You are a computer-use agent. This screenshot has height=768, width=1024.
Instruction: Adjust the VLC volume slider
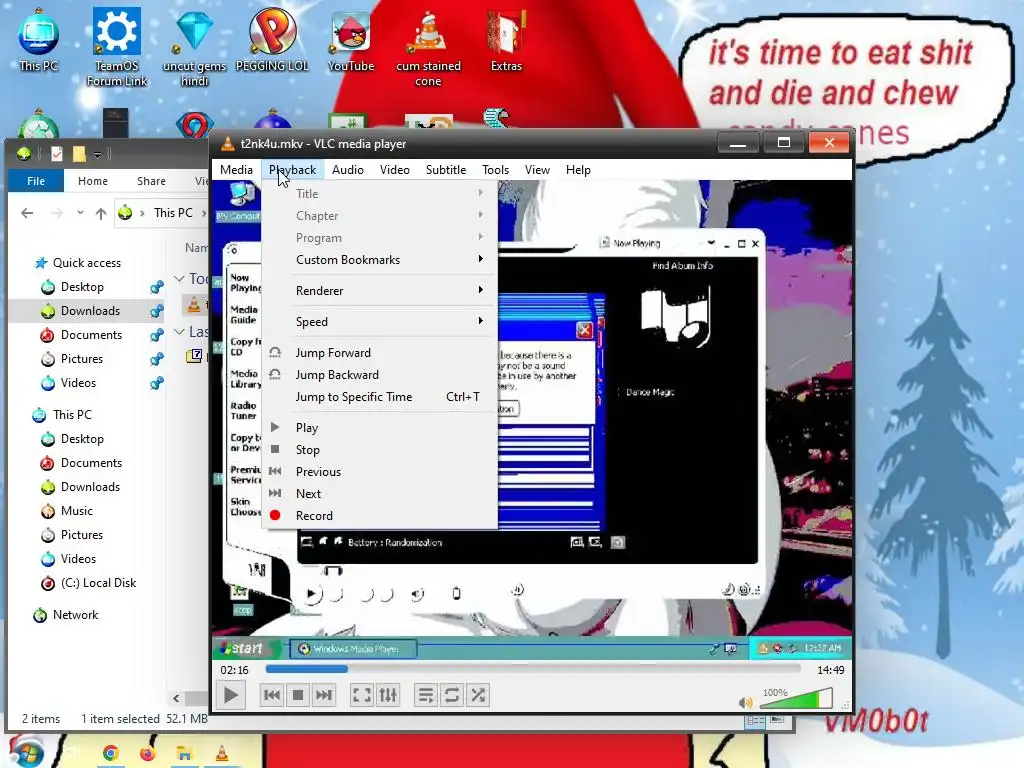(795, 699)
